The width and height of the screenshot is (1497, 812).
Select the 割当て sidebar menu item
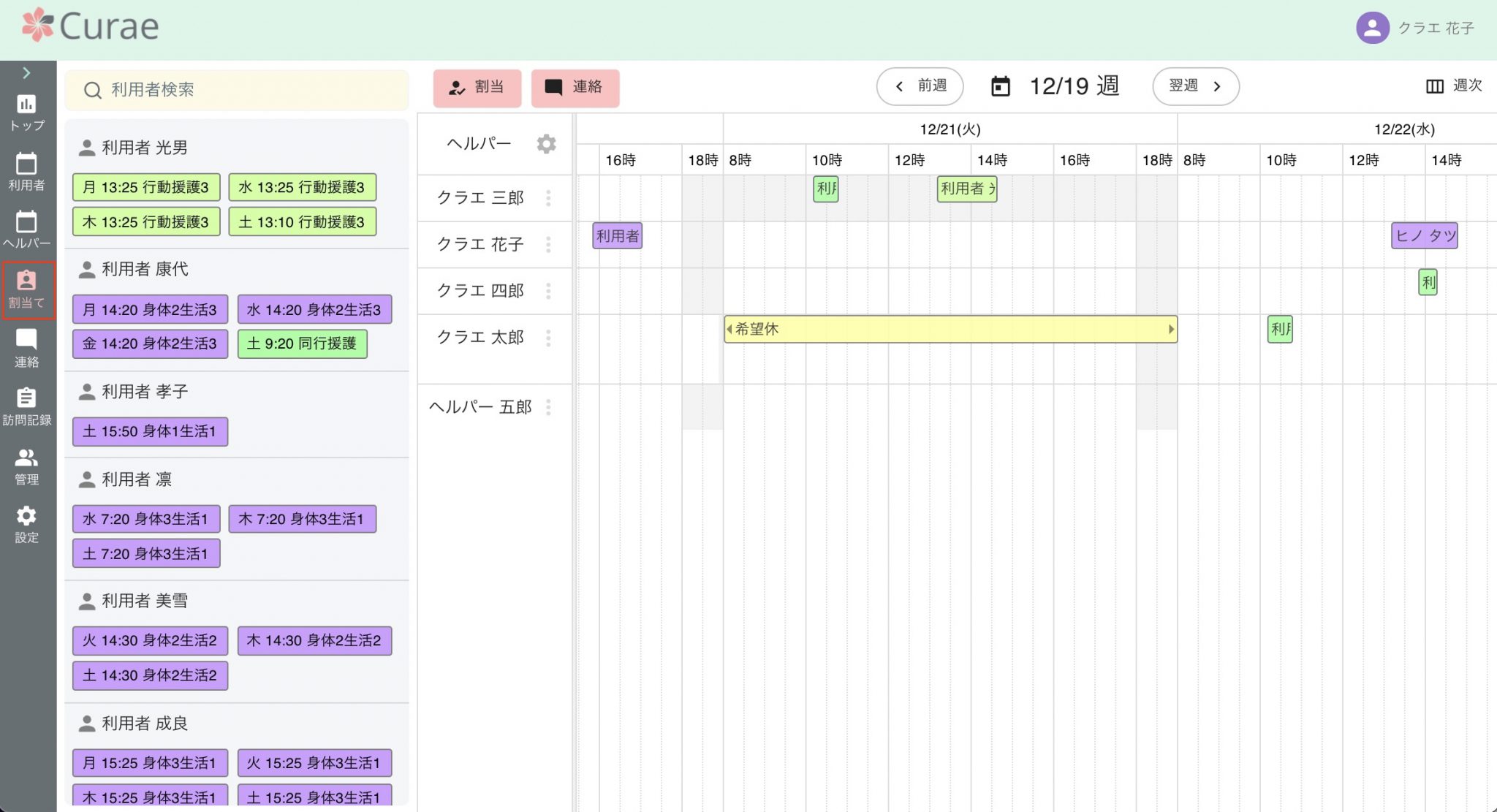pyautogui.click(x=27, y=290)
